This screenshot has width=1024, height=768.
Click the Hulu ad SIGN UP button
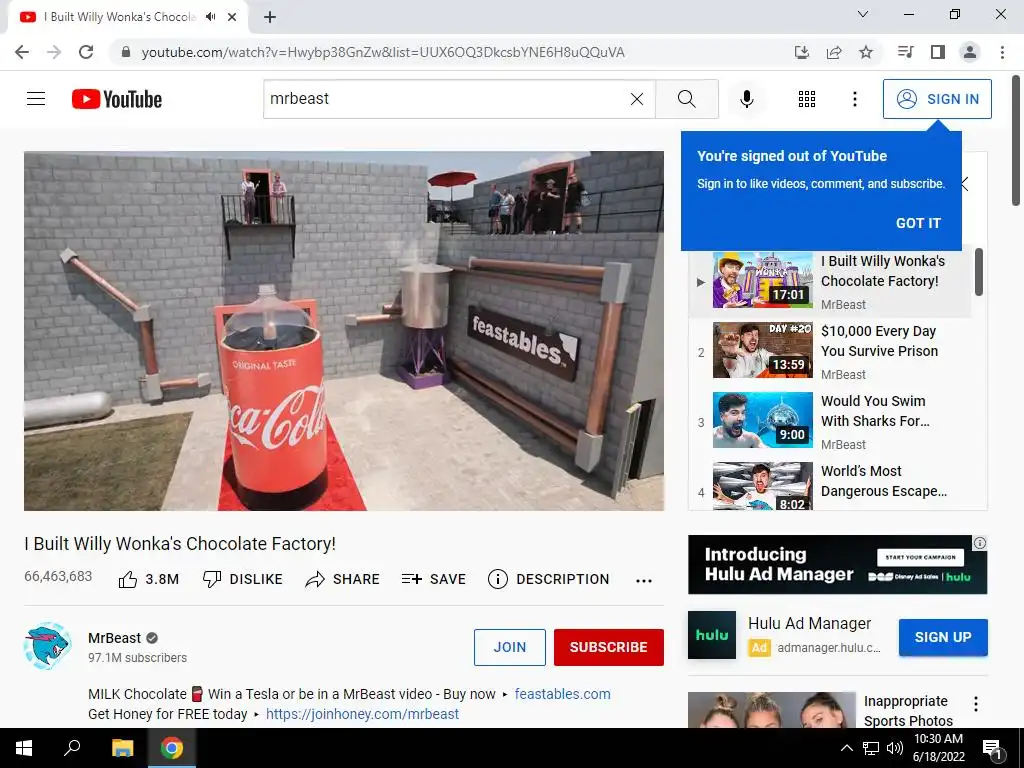(942, 637)
